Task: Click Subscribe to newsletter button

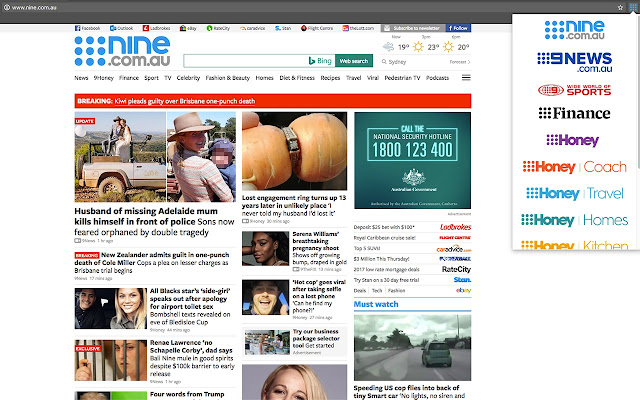Action: pos(413,28)
